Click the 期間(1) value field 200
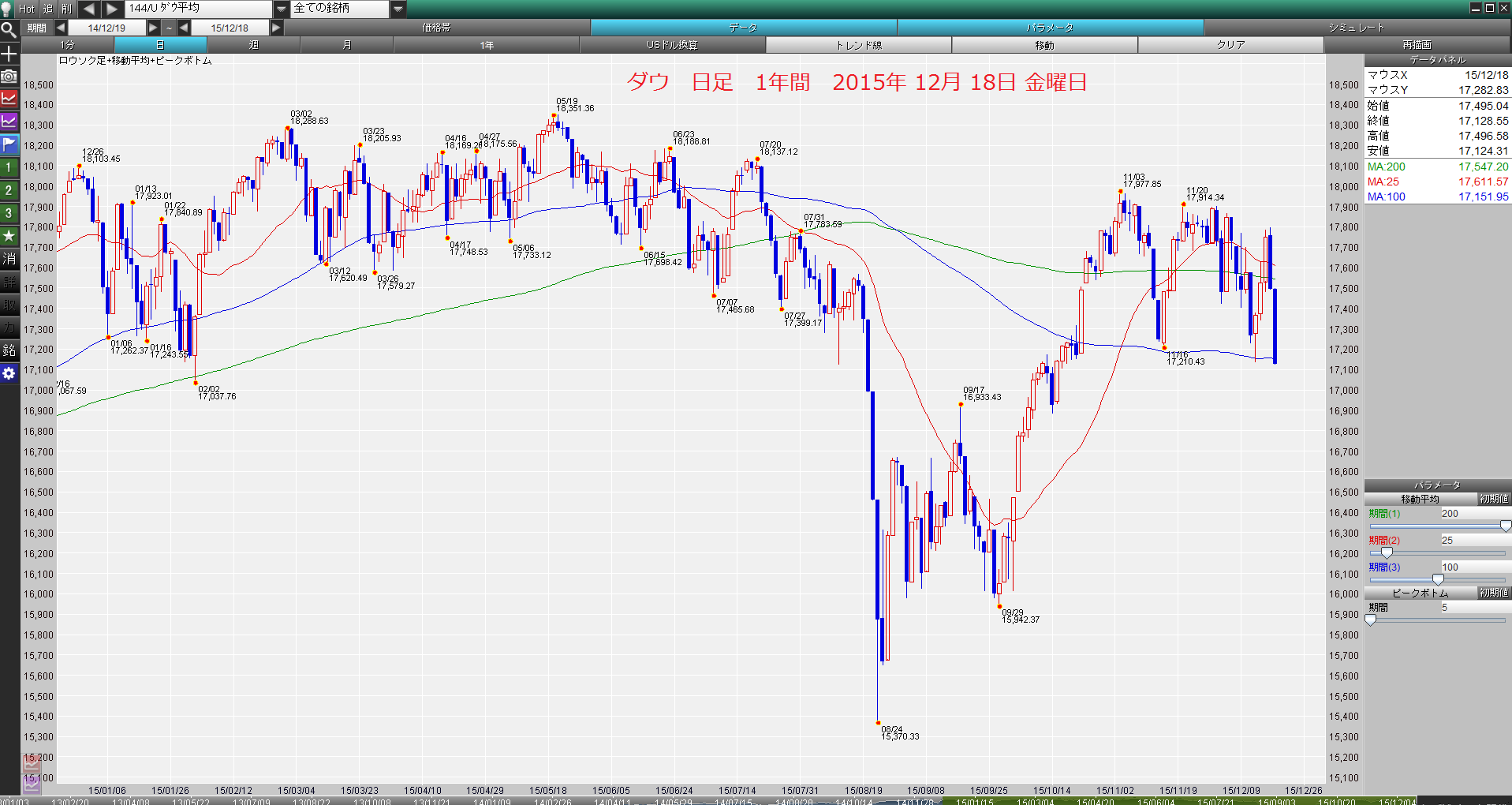1512x805 pixels. (1475, 513)
